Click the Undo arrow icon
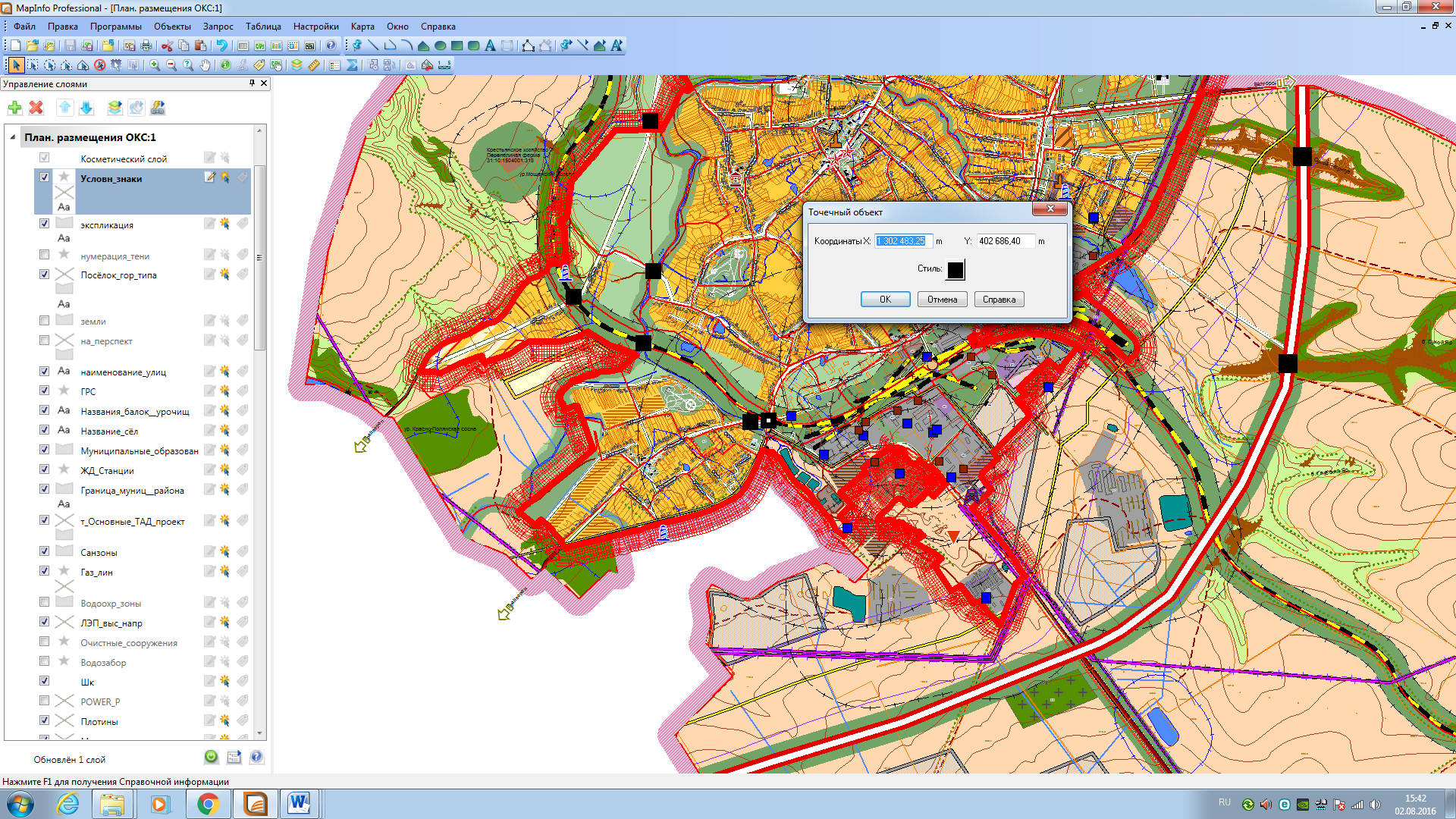 pyautogui.click(x=221, y=45)
